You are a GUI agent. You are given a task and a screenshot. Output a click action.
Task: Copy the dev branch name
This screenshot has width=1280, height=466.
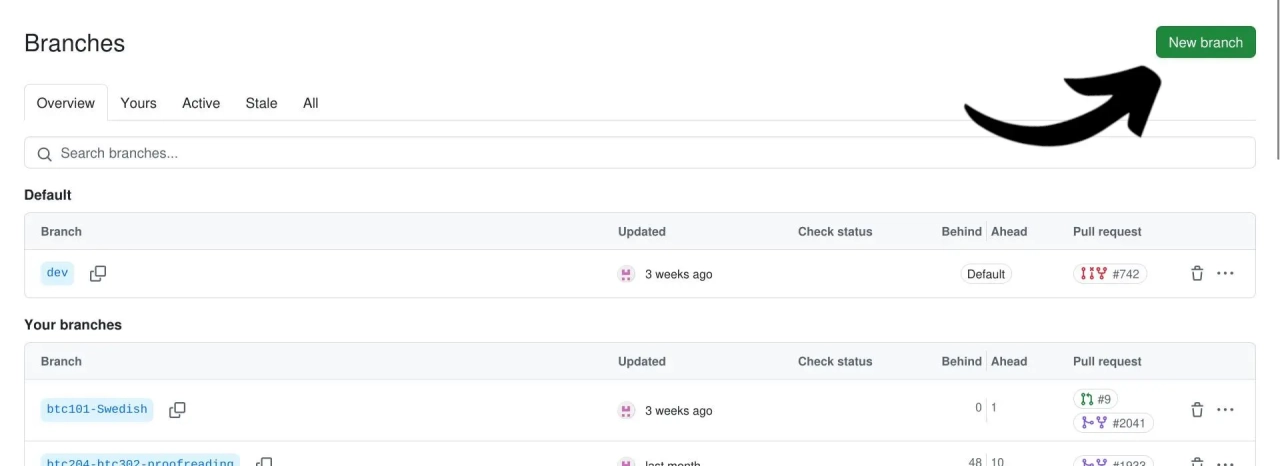(x=98, y=273)
